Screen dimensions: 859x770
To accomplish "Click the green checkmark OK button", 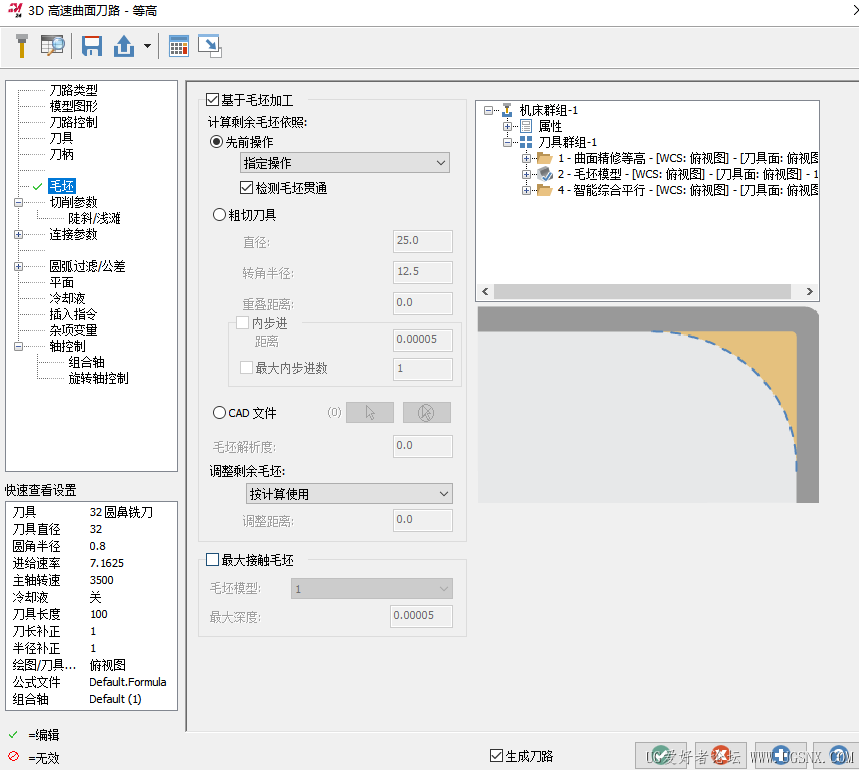I will (x=661, y=755).
